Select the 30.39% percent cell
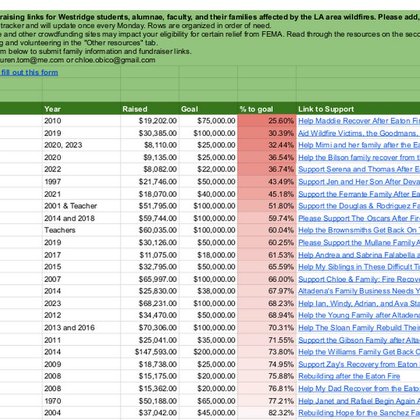The width and height of the screenshot is (420, 420). tap(267, 133)
